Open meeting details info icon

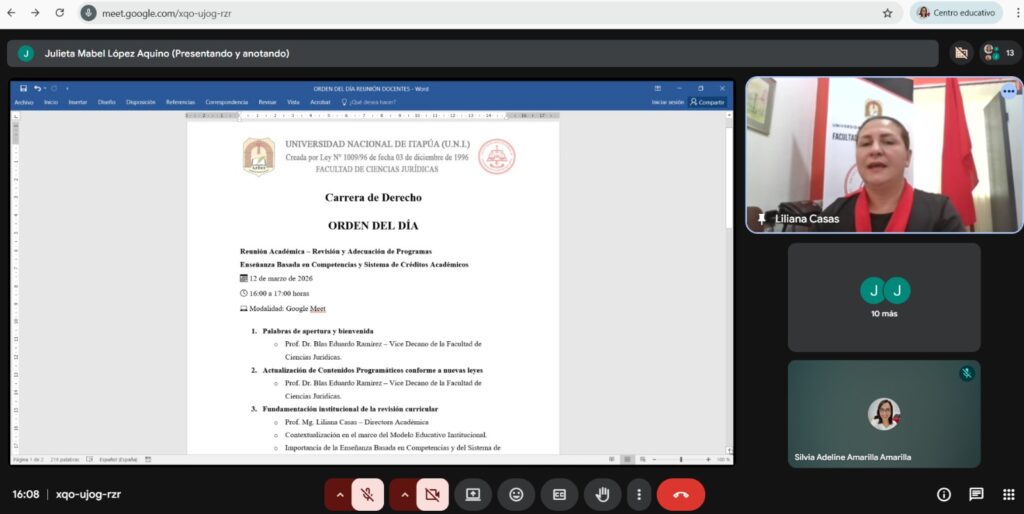pos(943,494)
